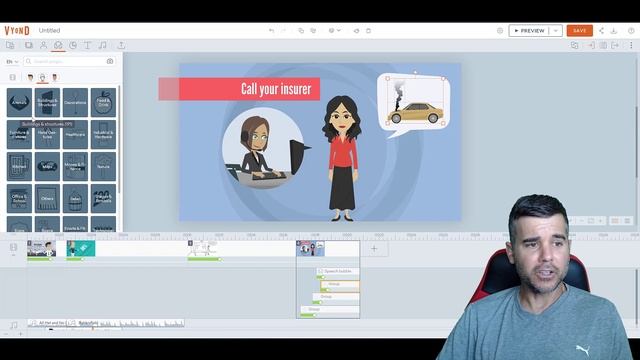
Task: Open the Others prop category
Action: [x=47, y=198]
